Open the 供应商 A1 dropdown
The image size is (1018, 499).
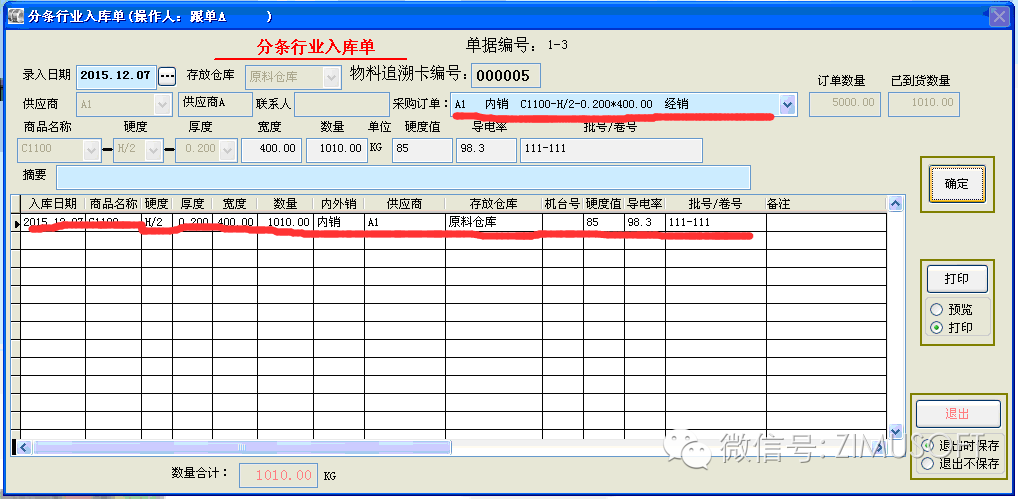click(162, 104)
